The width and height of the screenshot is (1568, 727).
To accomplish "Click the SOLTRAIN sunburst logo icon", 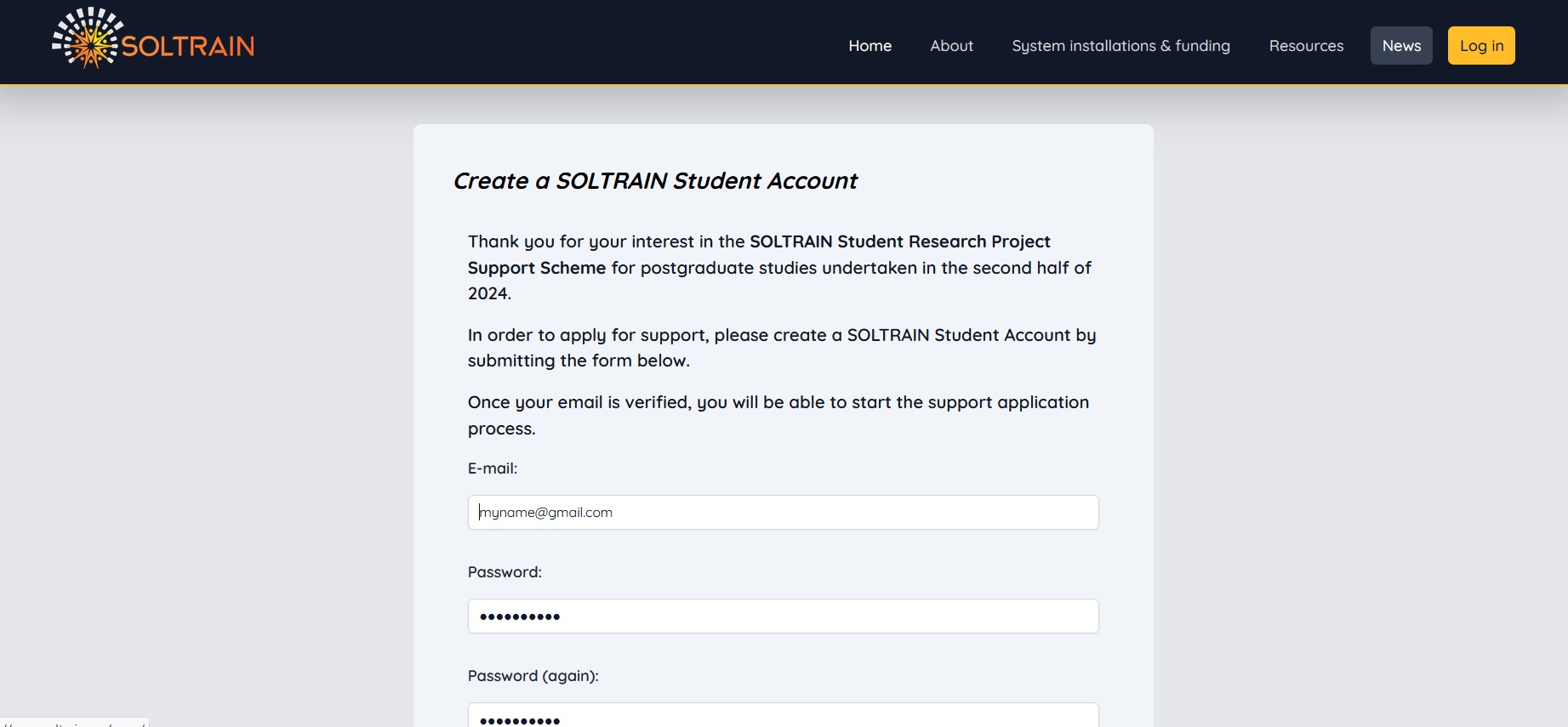I will [85, 38].
